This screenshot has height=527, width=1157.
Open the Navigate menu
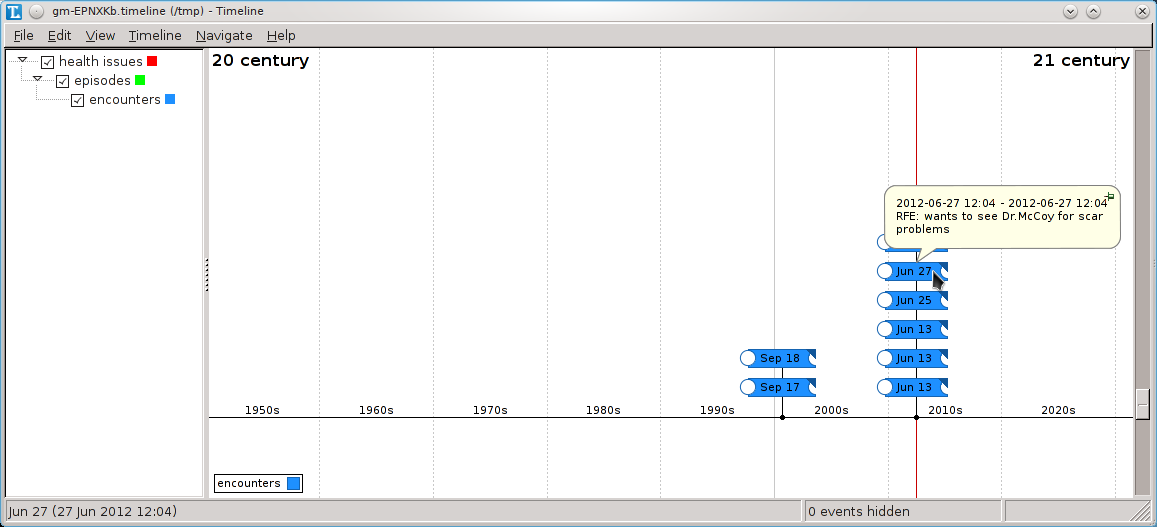coord(224,35)
